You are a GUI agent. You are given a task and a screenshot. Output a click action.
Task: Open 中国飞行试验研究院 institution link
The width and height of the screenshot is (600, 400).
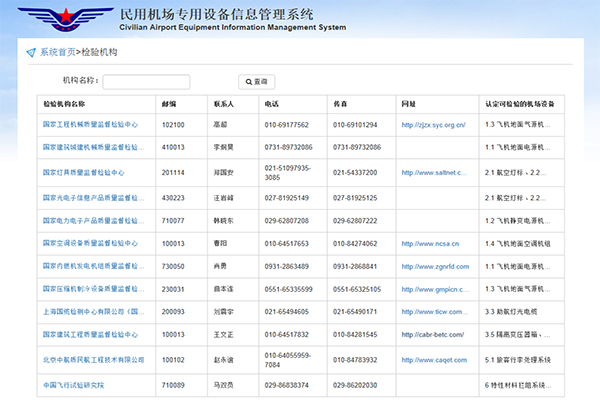[x=73, y=384]
